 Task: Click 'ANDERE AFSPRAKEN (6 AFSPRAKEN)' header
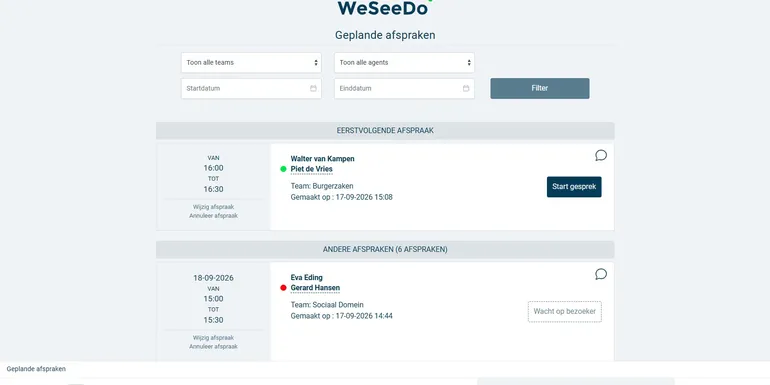[x=385, y=249]
